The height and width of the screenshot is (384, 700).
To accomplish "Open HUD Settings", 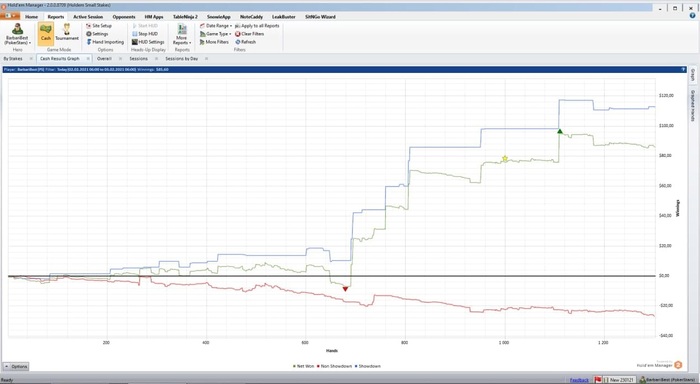I will click(x=148, y=42).
